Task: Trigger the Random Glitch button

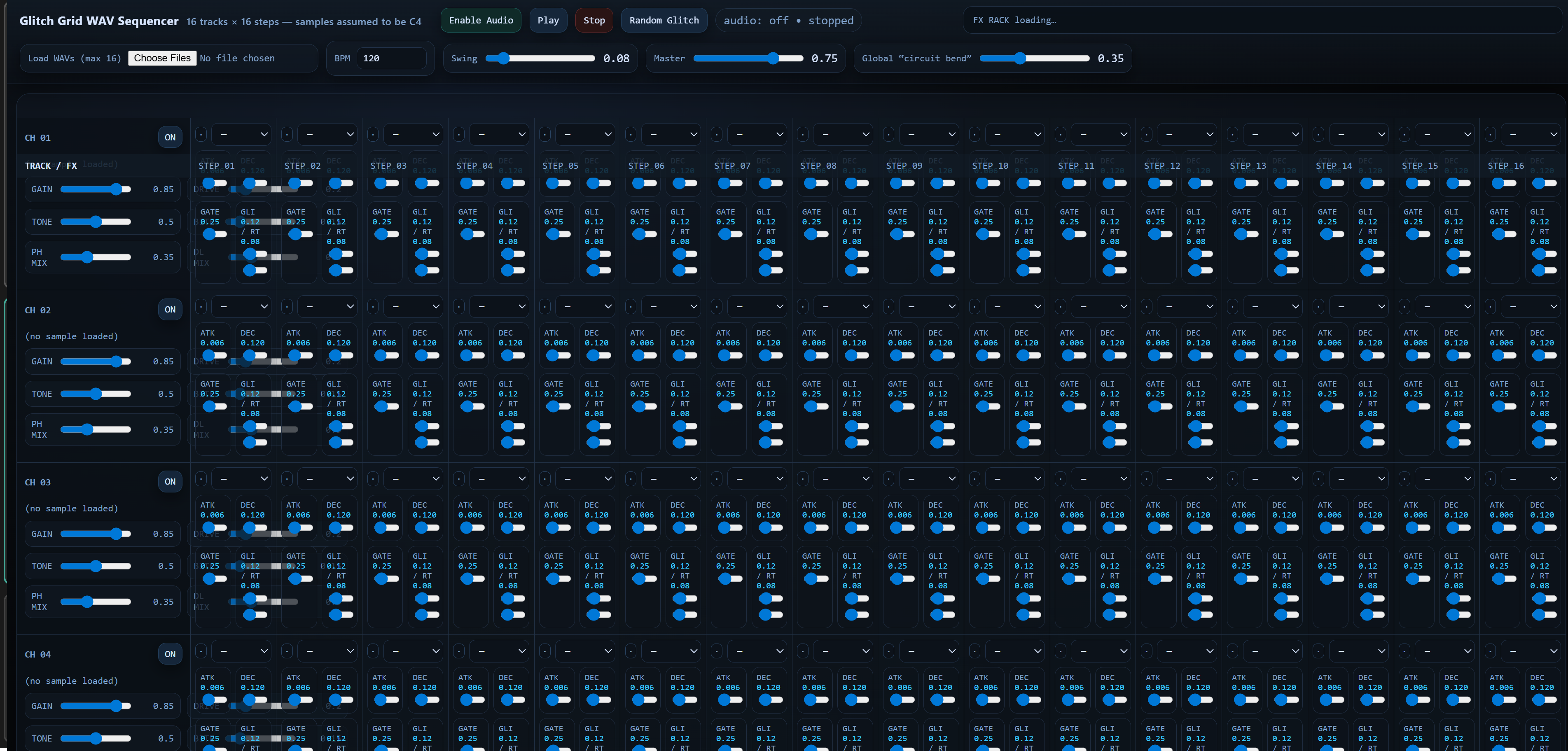Action: pos(664,20)
